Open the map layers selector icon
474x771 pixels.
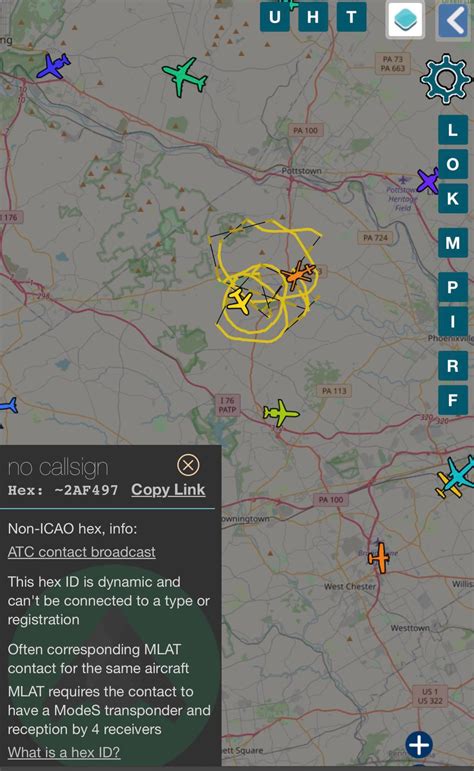point(406,20)
